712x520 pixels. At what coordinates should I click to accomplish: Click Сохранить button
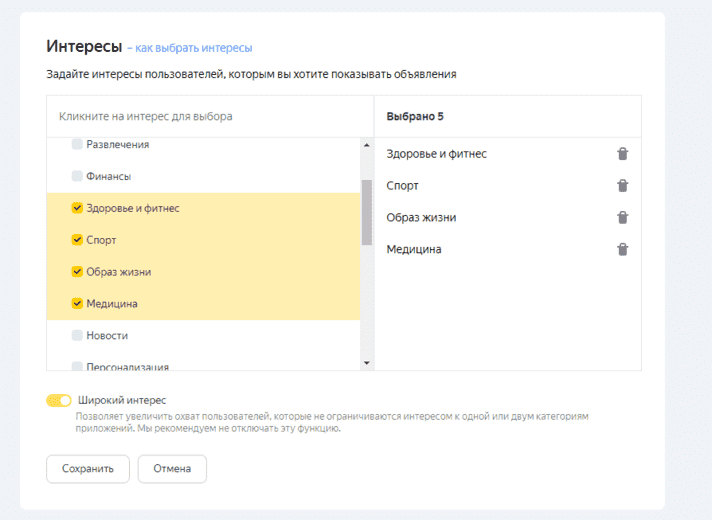pos(88,469)
